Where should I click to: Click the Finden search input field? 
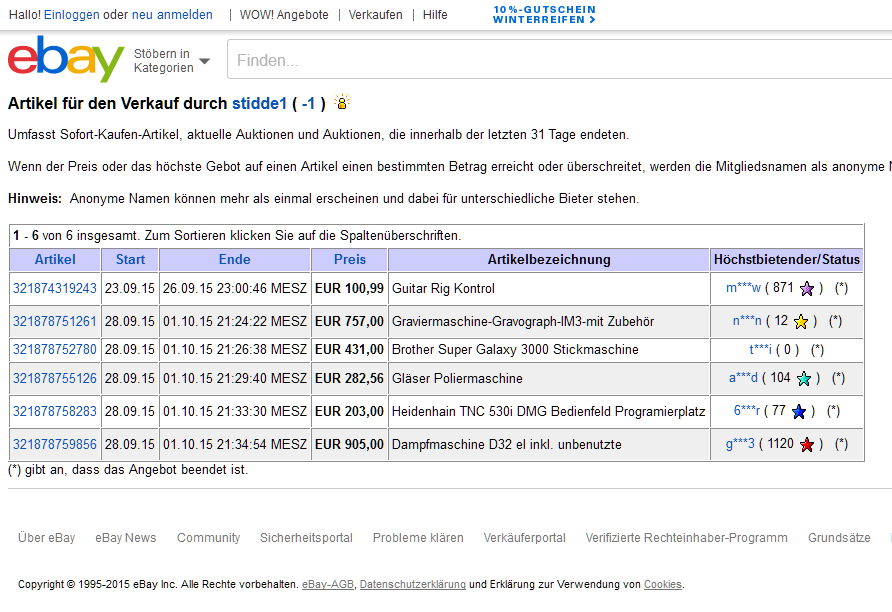[560, 60]
